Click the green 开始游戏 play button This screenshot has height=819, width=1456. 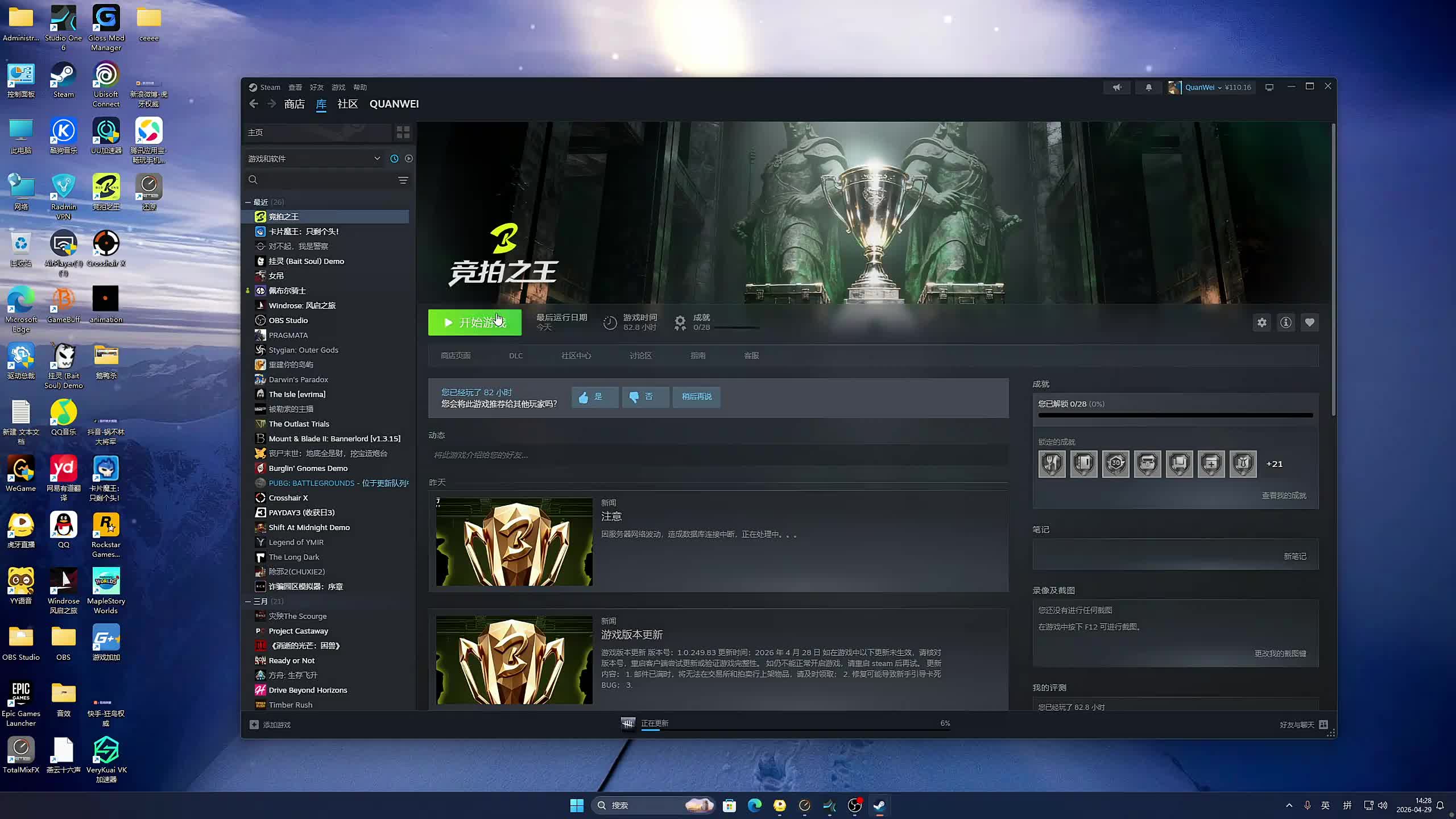[x=474, y=322]
